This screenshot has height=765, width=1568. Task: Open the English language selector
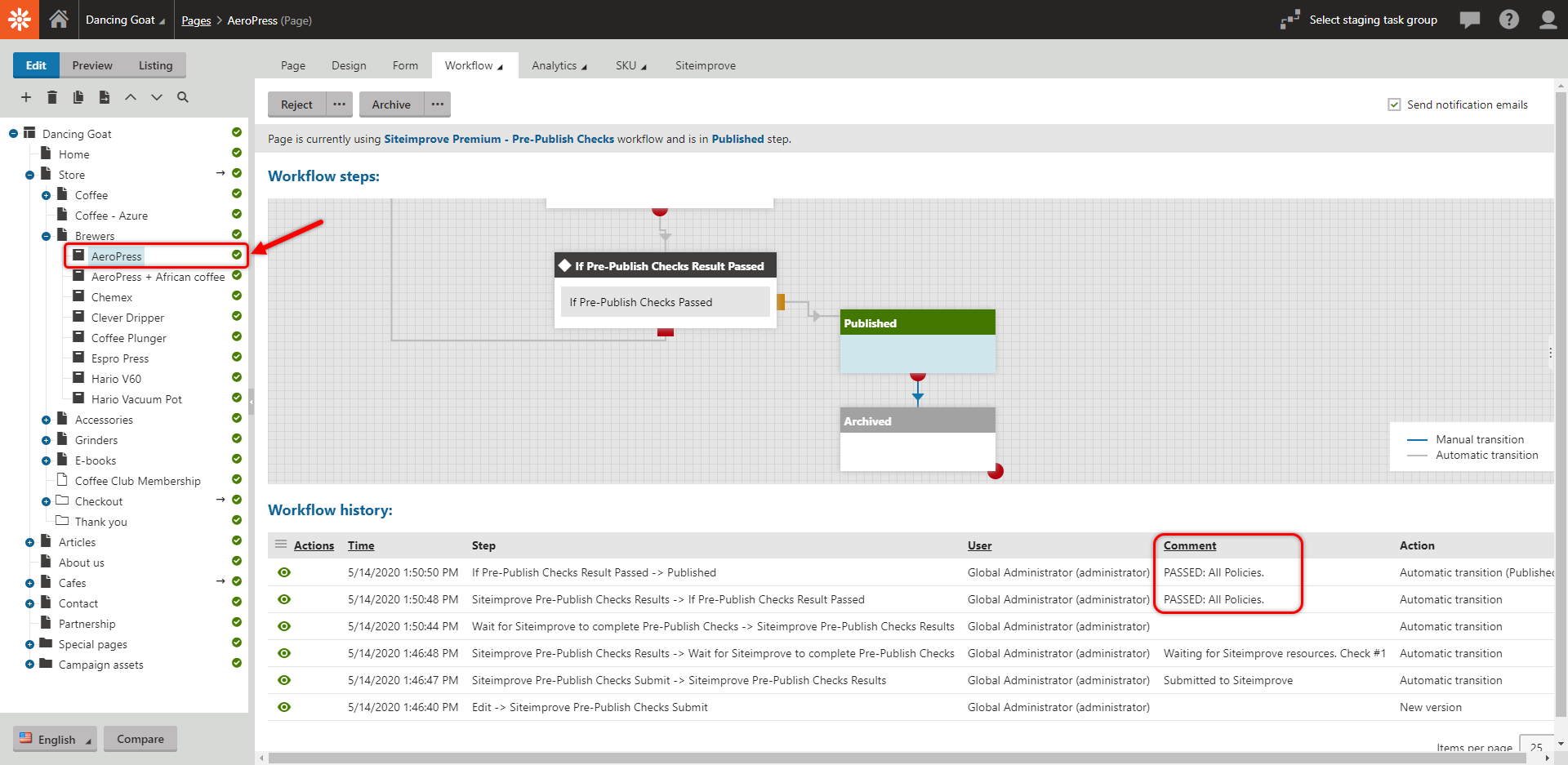pyautogui.click(x=56, y=739)
